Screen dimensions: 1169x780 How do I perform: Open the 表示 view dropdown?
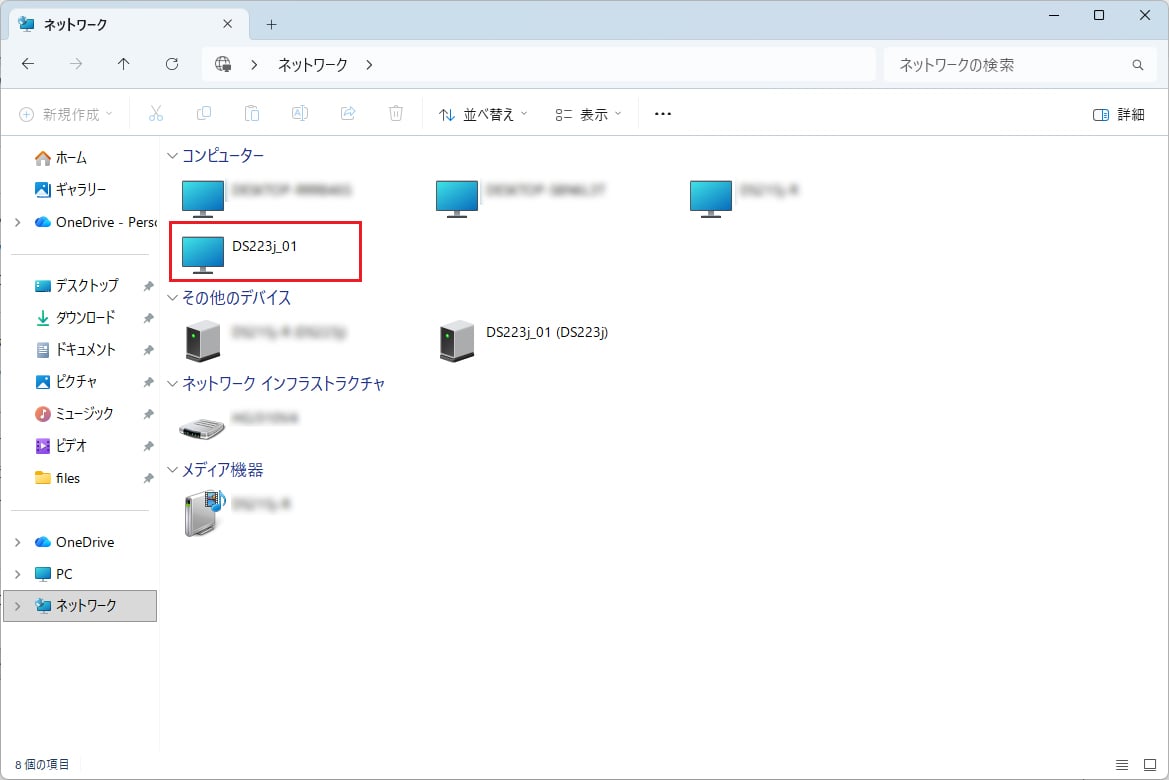click(588, 115)
